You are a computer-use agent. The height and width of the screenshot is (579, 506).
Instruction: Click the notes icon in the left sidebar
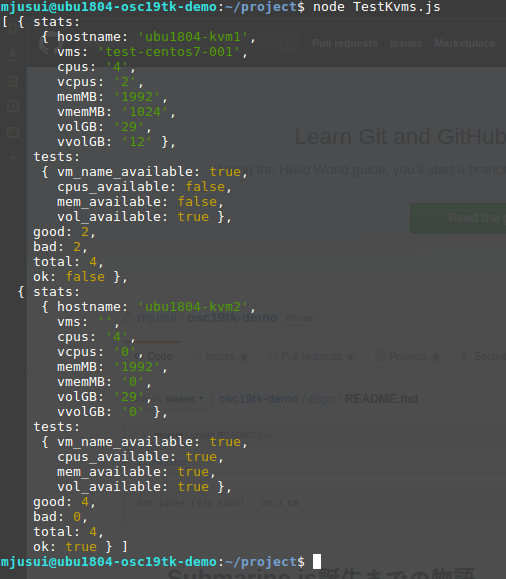point(13,81)
